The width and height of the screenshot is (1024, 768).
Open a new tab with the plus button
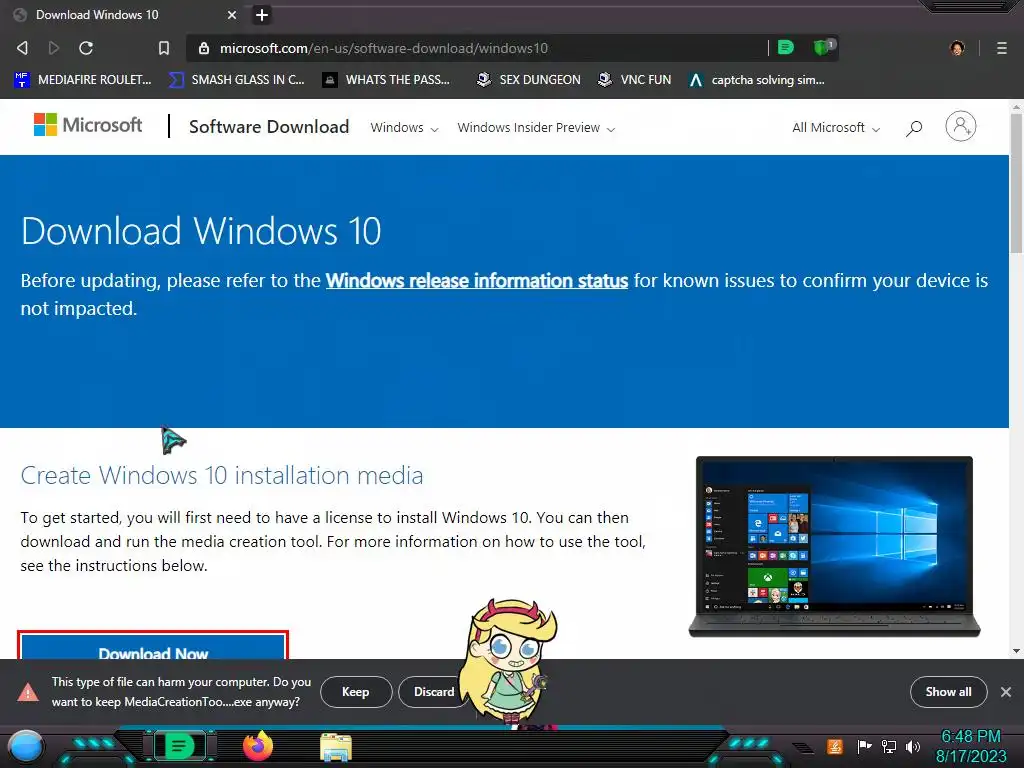(x=262, y=15)
